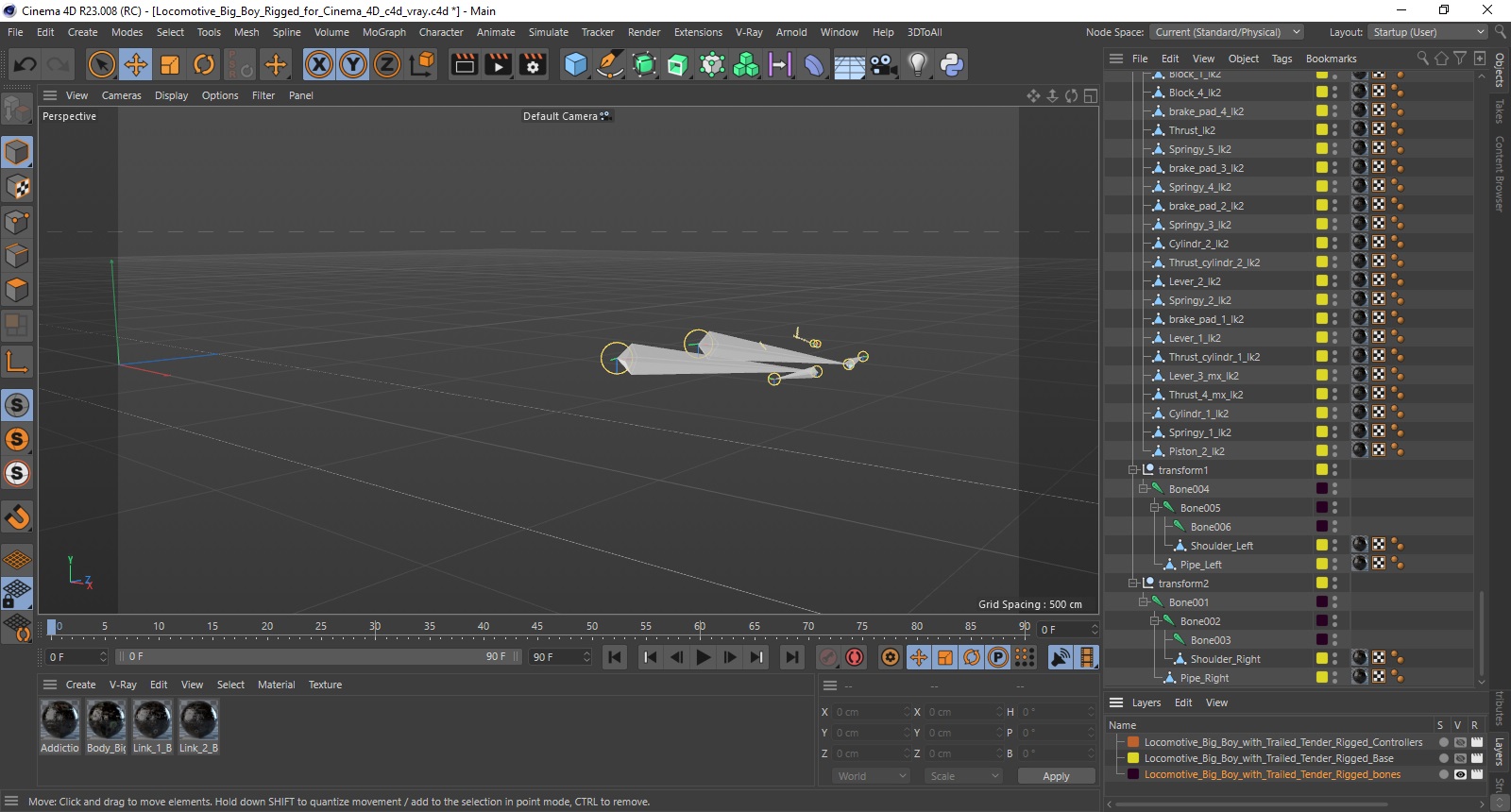Toggle the Z axis lock
Image resolution: width=1511 pixels, height=812 pixels.
(x=387, y=64)
